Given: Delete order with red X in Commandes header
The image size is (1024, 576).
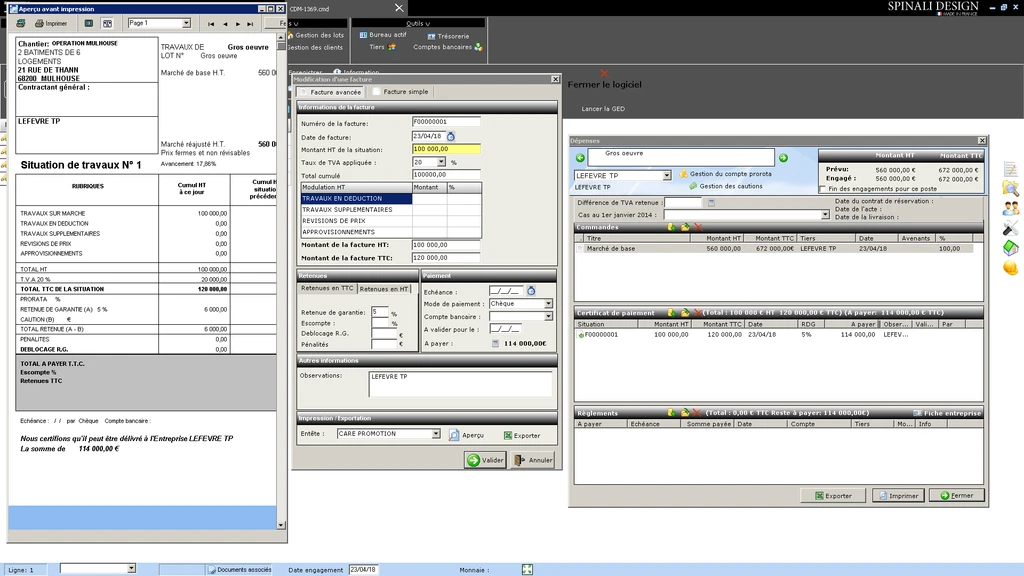Looking at the screenshot, I should [697, 227].
